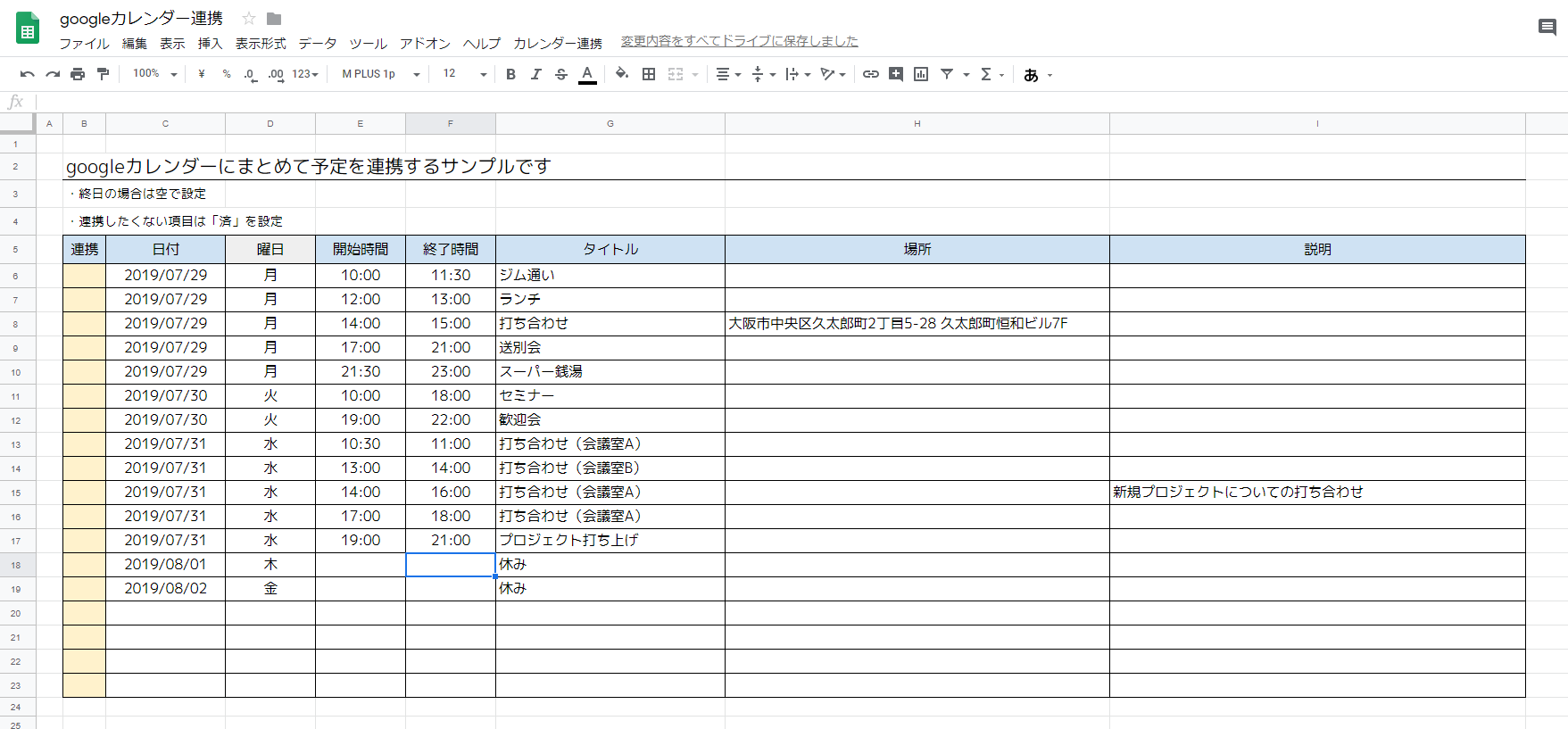
Task: Click the formula bar input
Action: [801, 102]
